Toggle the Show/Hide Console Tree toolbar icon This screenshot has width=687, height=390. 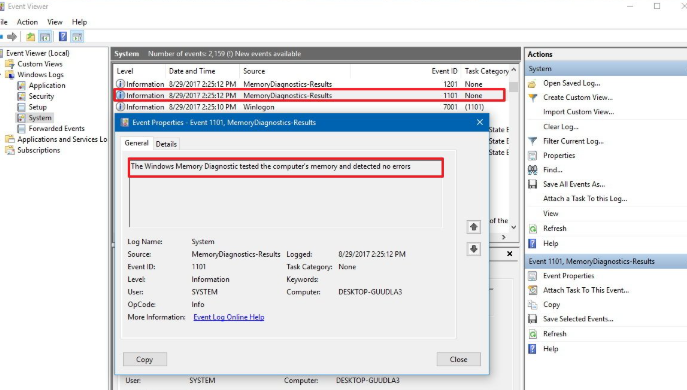pos(45,37)
